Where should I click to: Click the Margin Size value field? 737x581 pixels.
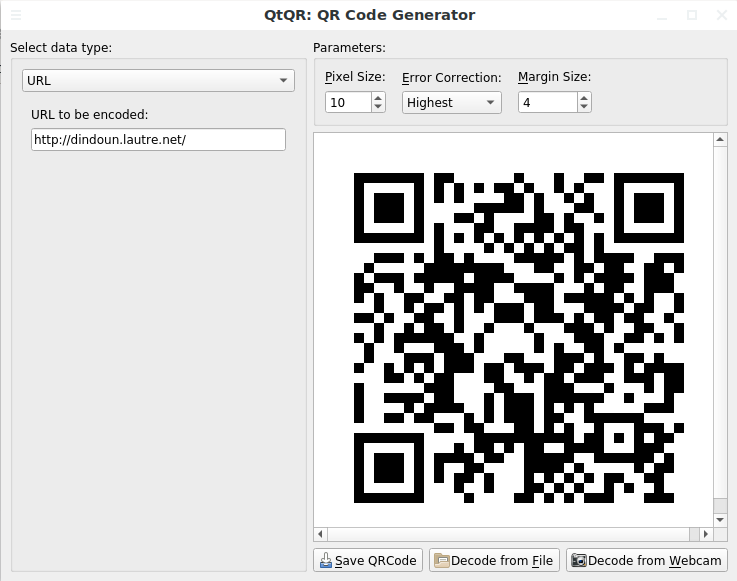(547, 102)
